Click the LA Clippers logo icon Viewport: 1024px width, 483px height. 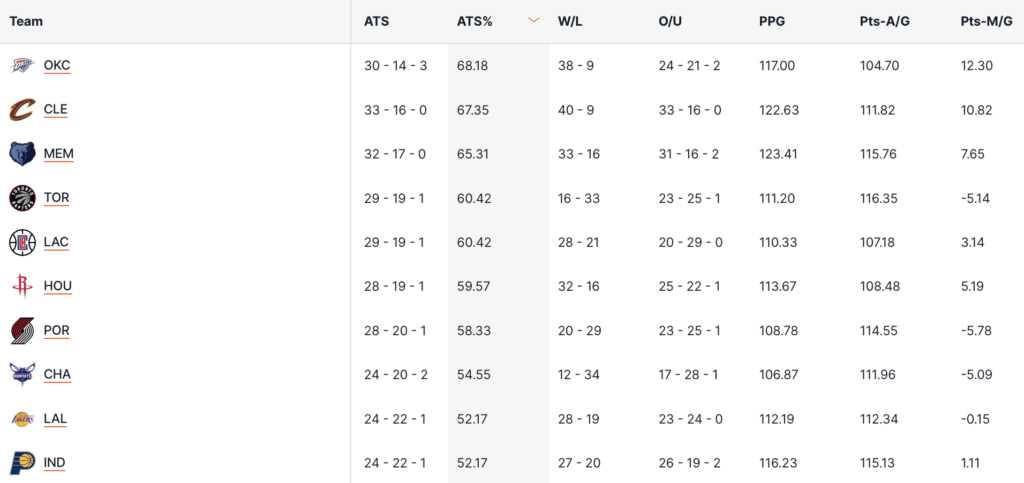[22, 242]
